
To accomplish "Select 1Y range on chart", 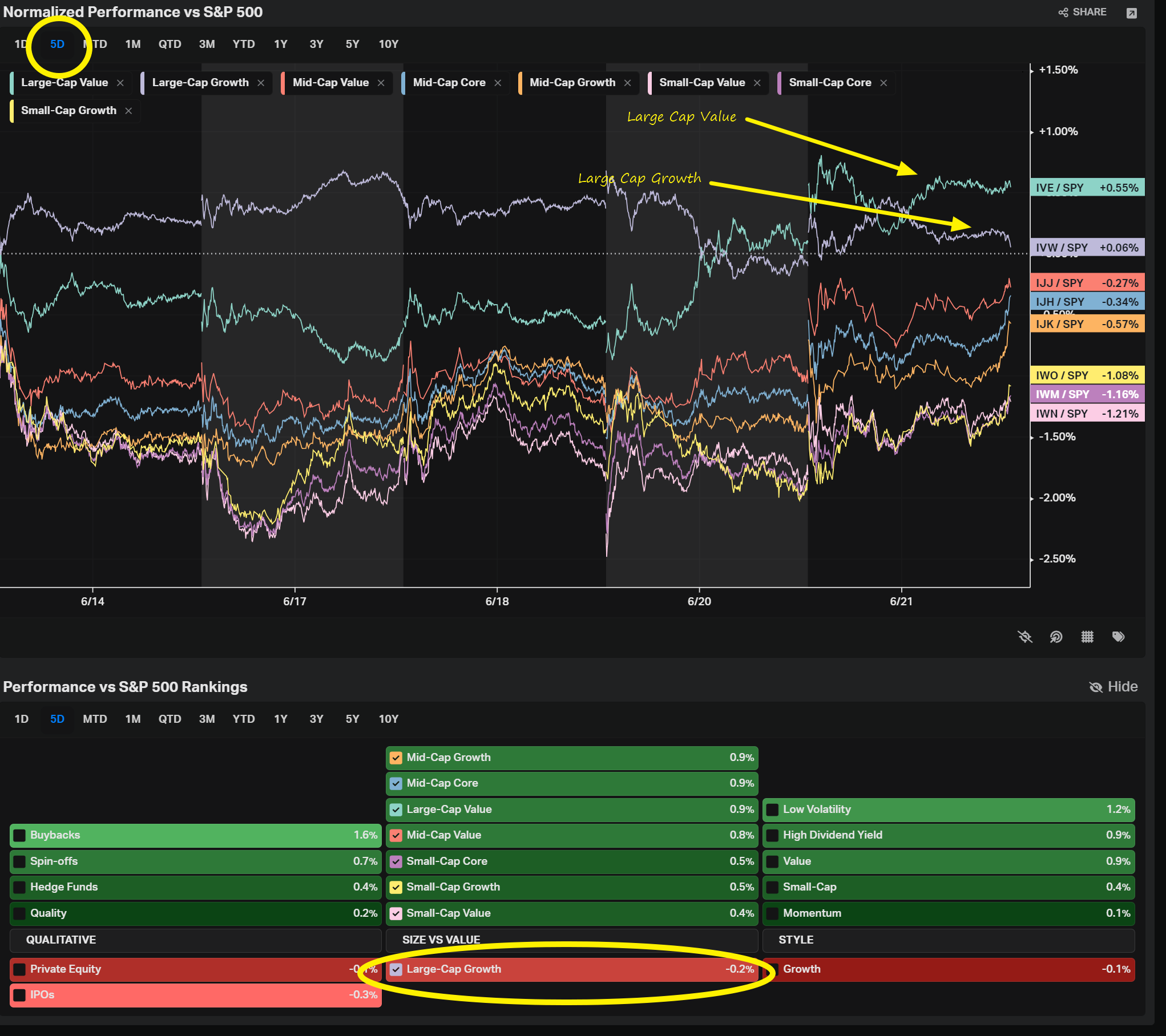I will 280,44.
